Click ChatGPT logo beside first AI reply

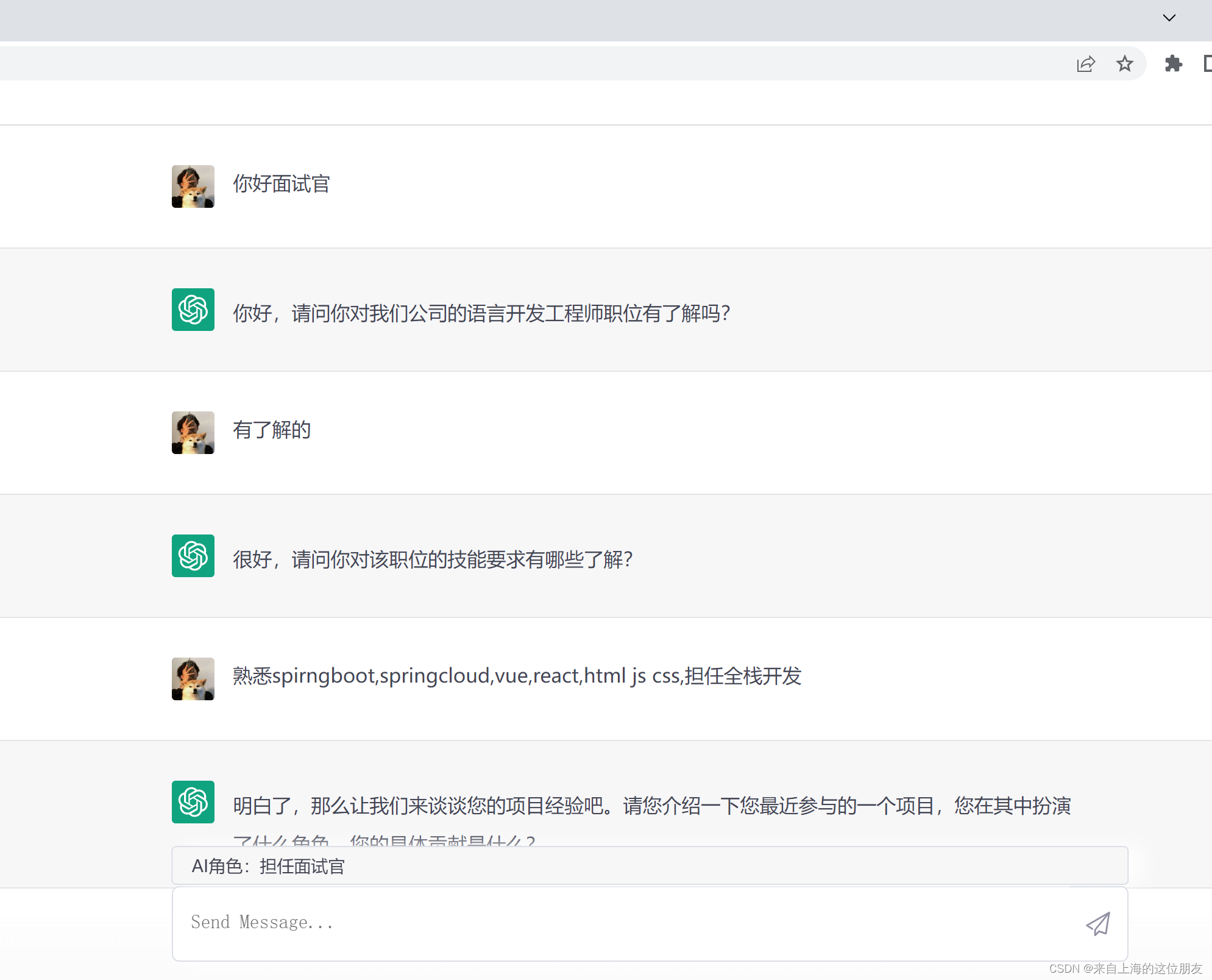pyautogui.click(x=193, y=310)
